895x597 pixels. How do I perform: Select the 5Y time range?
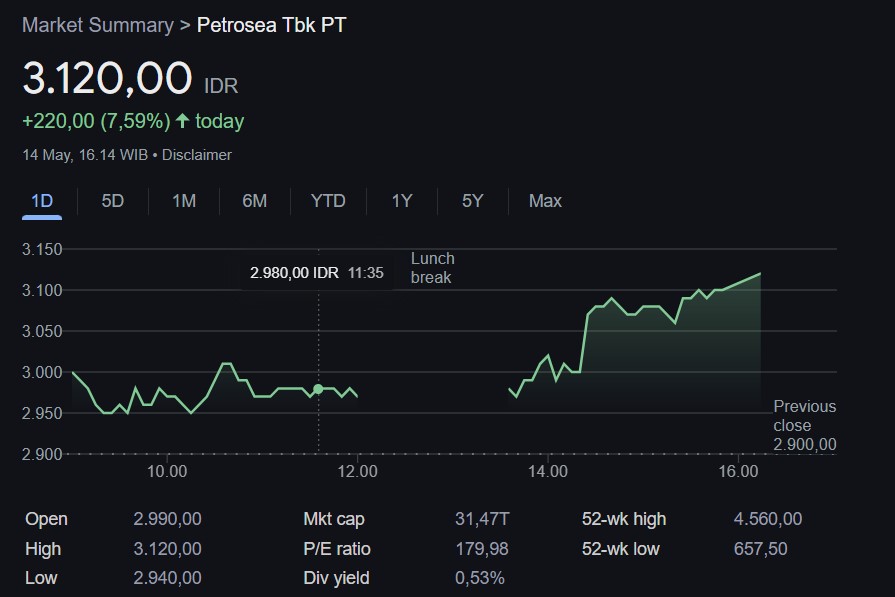(x=473, y=201)
